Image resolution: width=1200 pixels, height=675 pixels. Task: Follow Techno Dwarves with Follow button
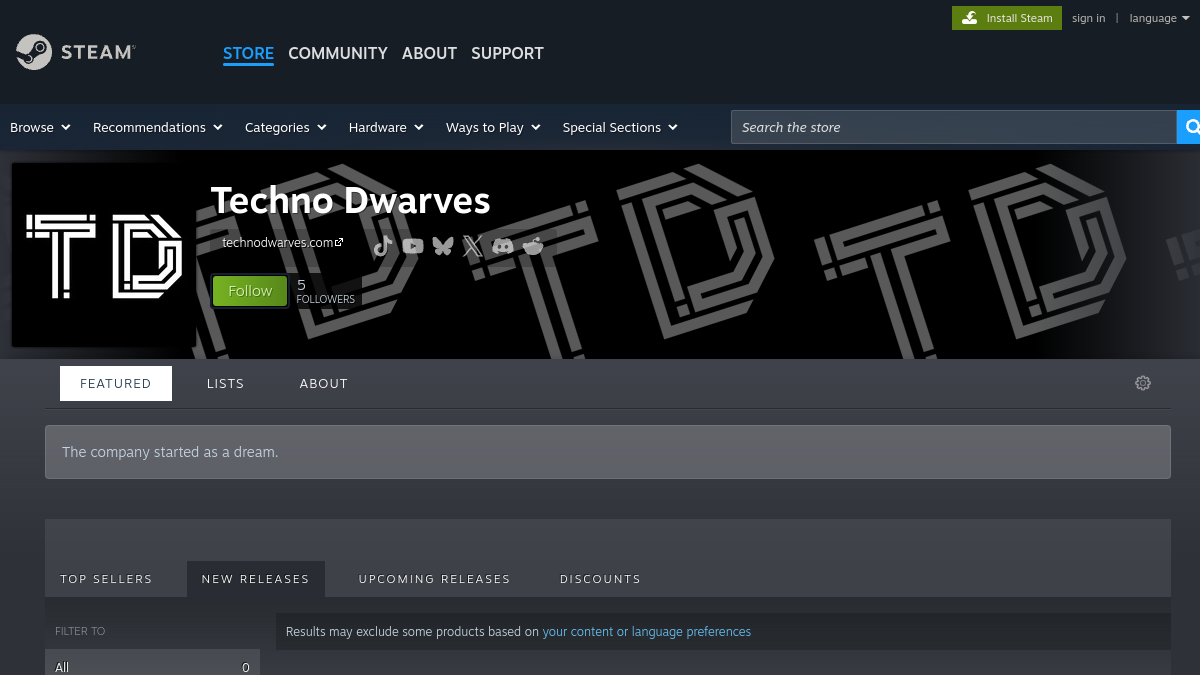250,291
